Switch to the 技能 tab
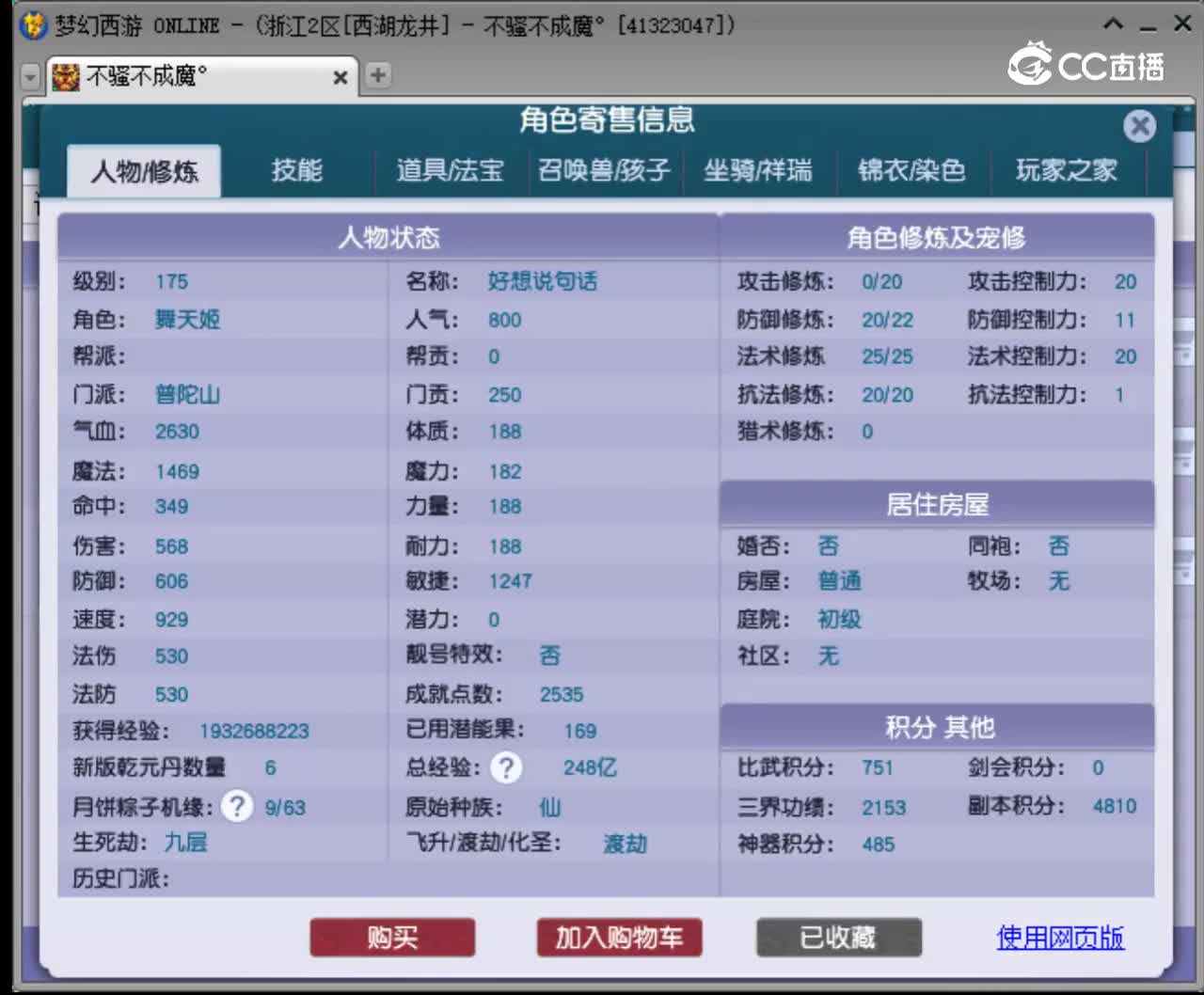Image resolution: width=1204 pixels, height=995 pixels. tap(296, 170)
